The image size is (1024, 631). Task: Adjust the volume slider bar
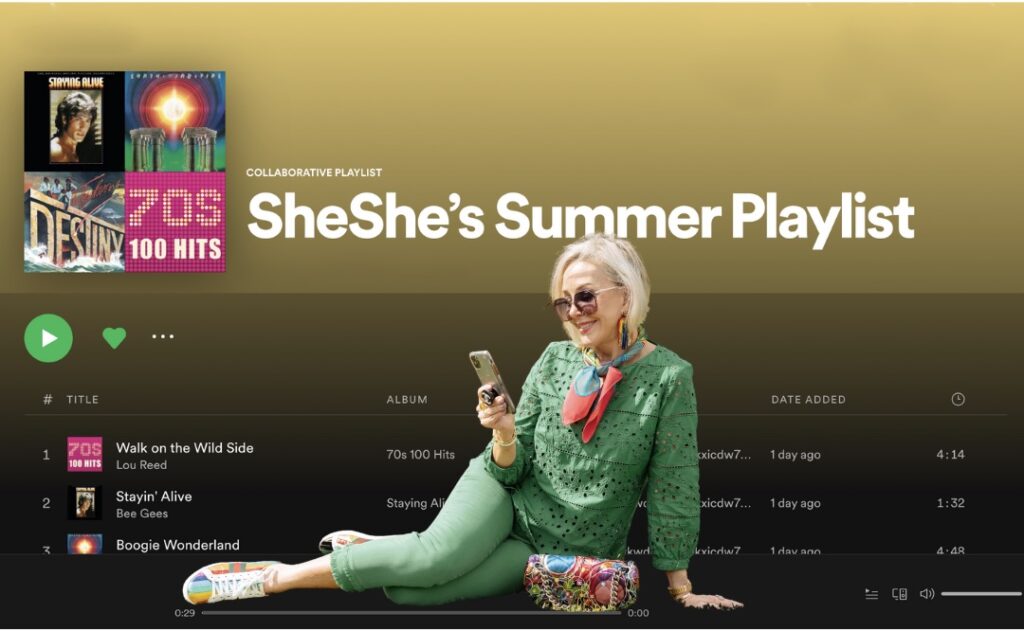click(x=982, y=594)
